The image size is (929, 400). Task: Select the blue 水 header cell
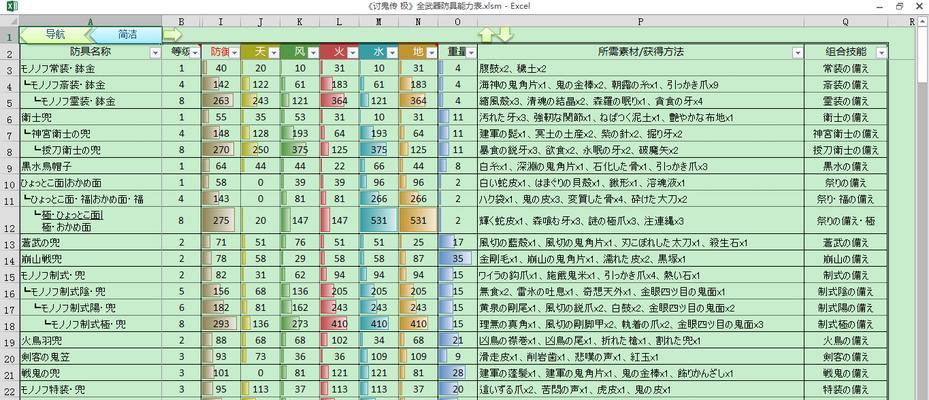pos(379,52)
